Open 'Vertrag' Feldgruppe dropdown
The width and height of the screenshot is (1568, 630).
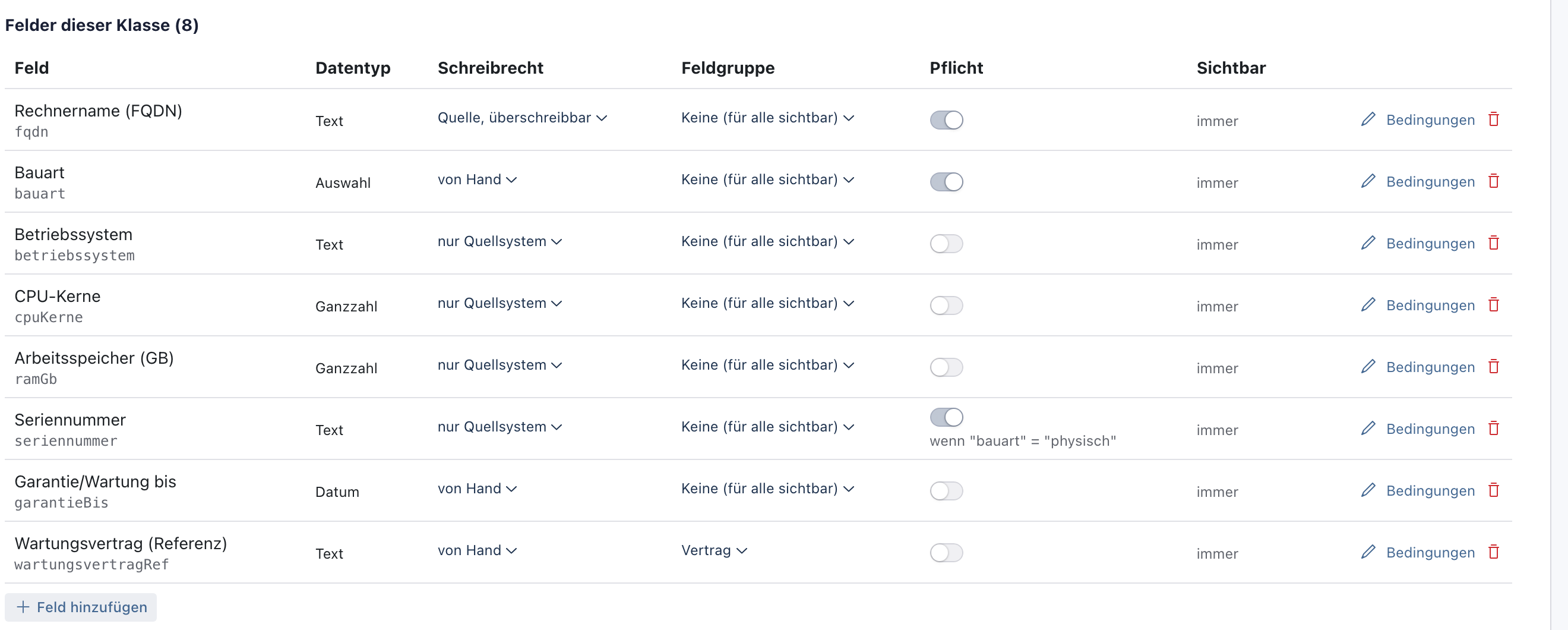(x=714, y=551)
